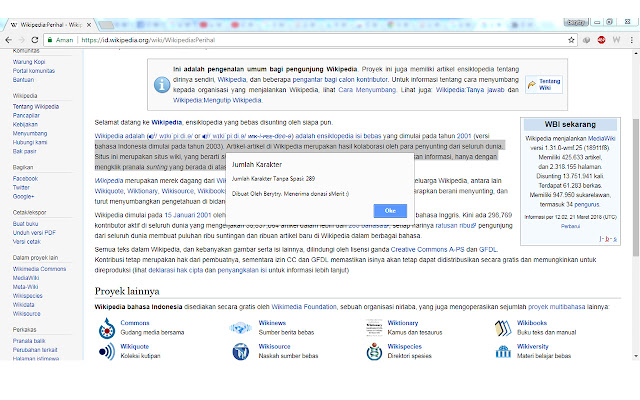Screen dimensions: 640x400
Task: Click 15 Januari 2001 date link
Action: coord(188,215)
